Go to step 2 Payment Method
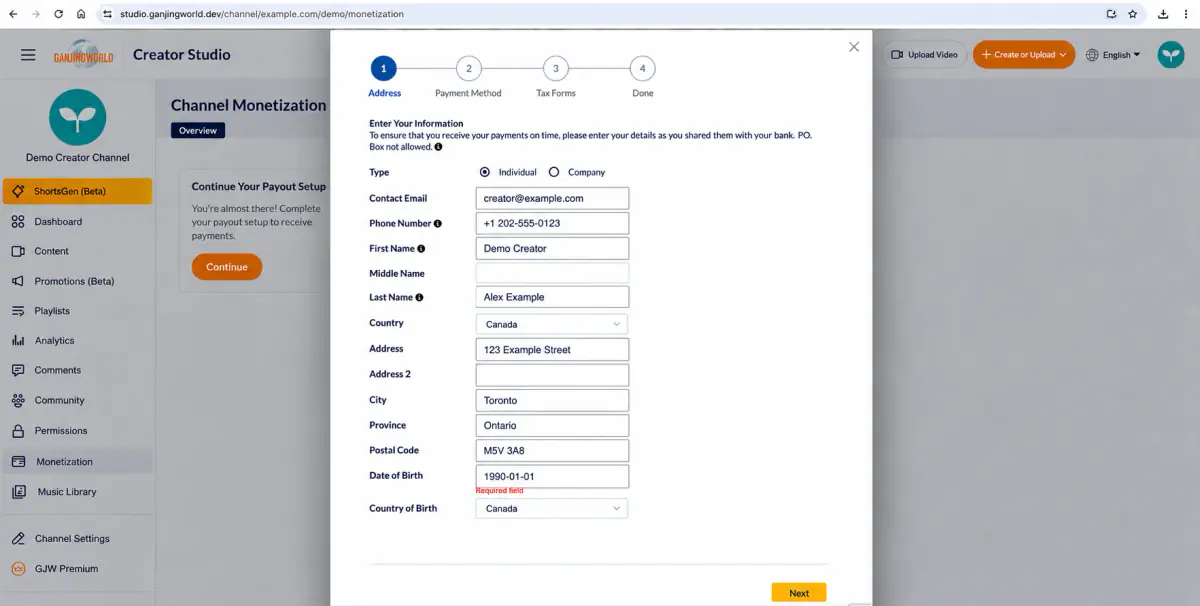The image size is (1200, 606). (468, 69)
